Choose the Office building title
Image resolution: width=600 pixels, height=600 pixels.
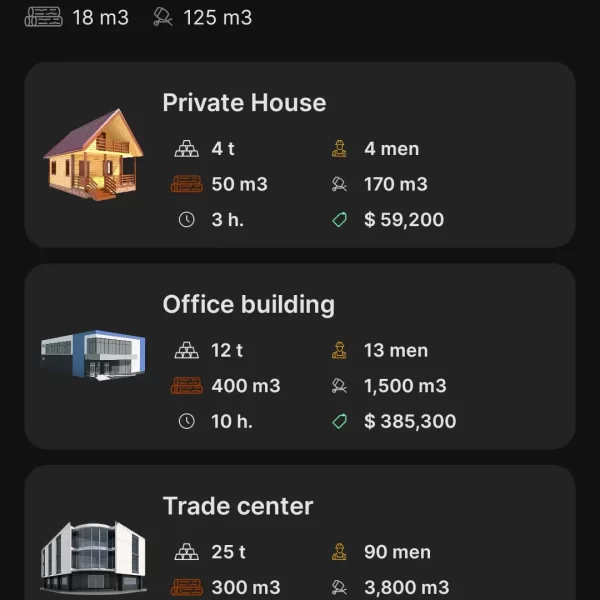[248, 305]
